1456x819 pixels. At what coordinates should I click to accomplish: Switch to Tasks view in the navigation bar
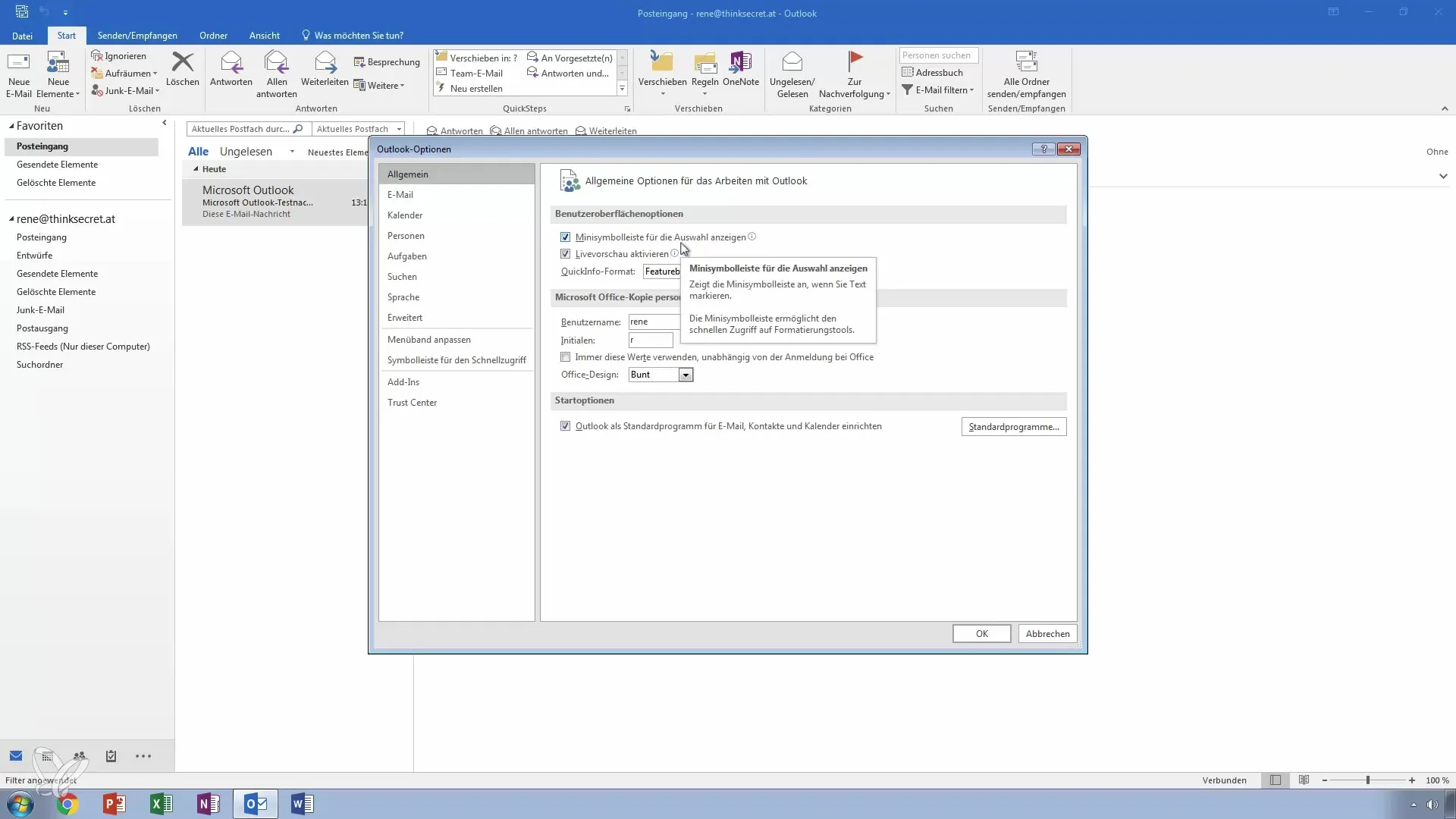tap(111, 756)
